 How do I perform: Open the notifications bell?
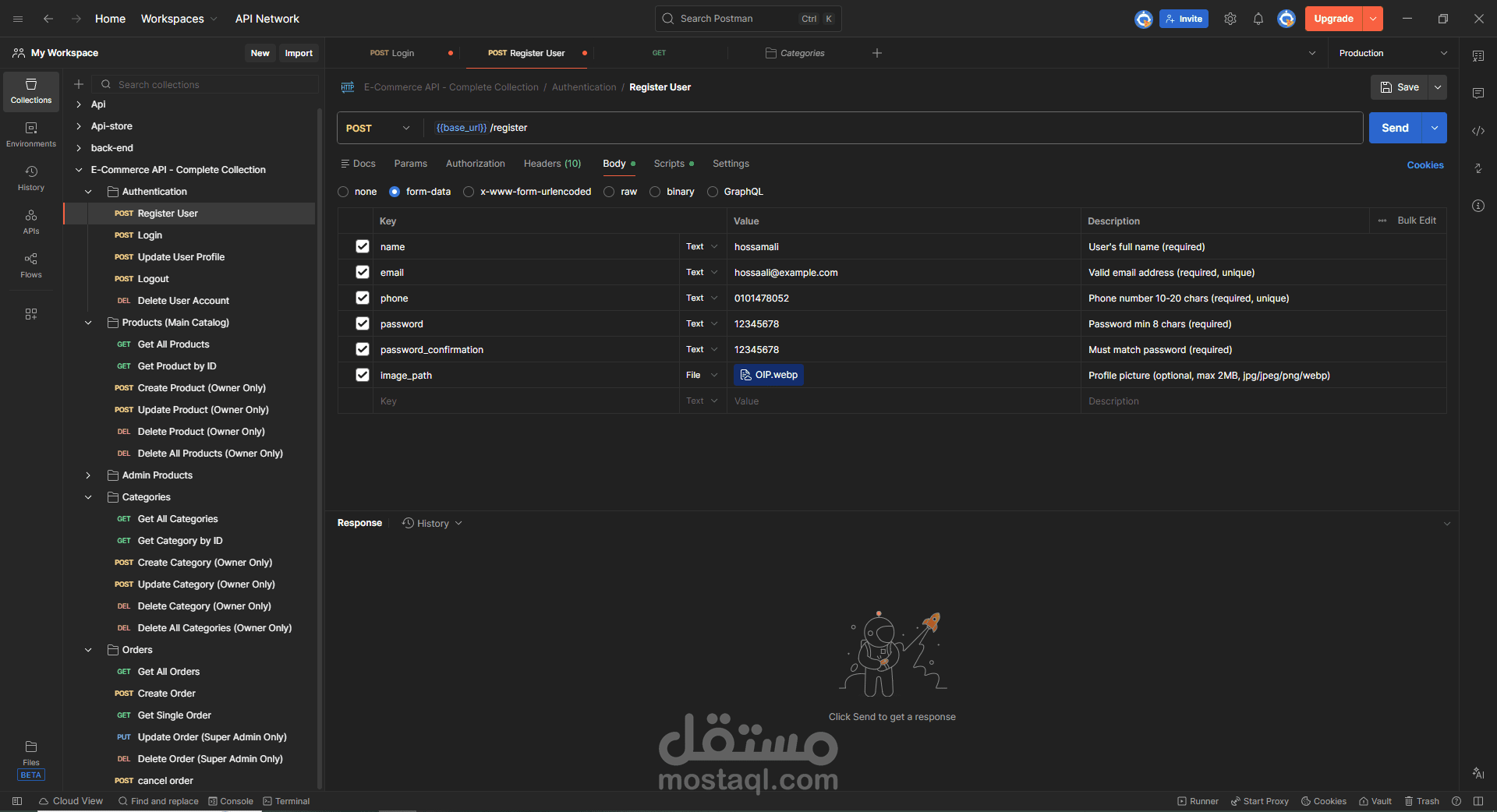click(x=1258, y=19)
